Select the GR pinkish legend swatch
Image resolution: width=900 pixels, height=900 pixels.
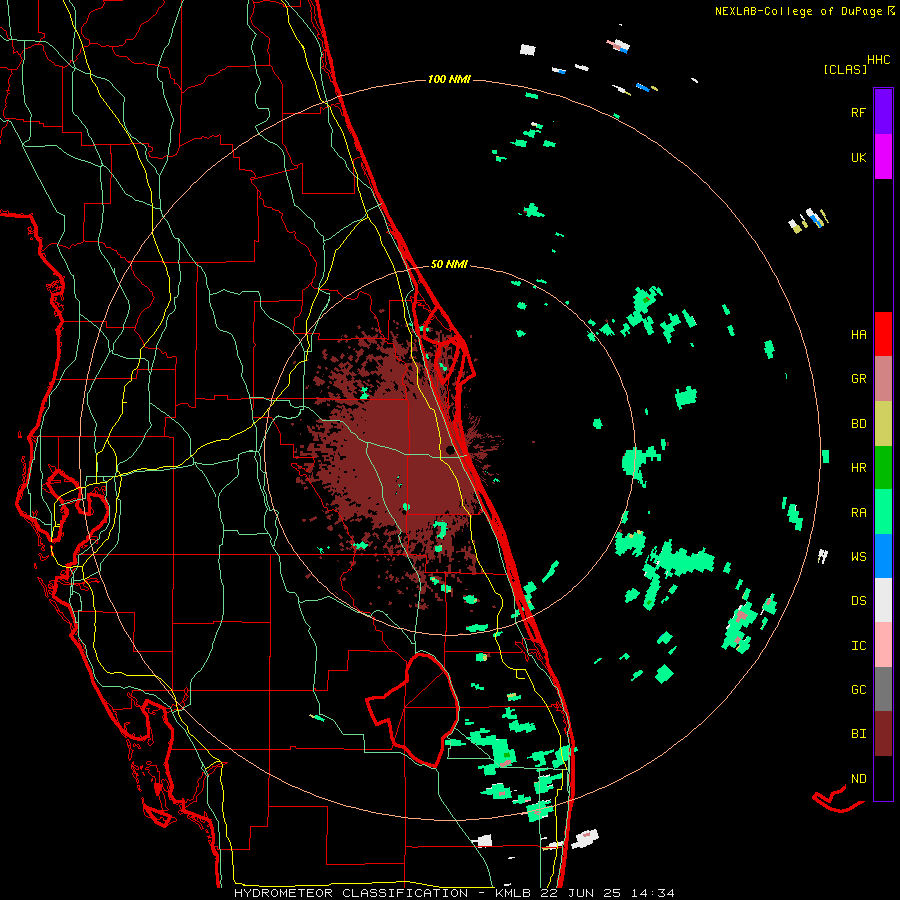tap(883, 378)
